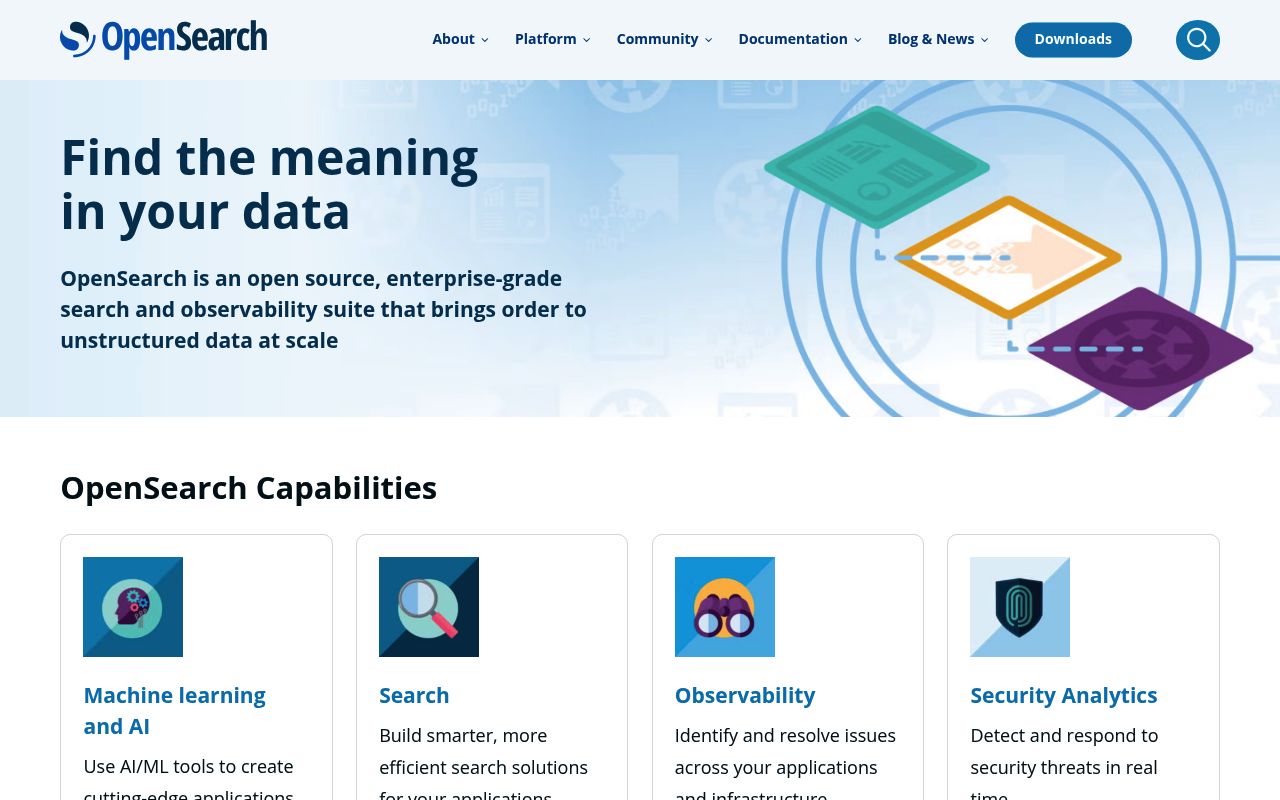Select the Machine learning and AI icon
Image resolution: width=1280 pixels, height=800 pixels.
(133, 607)
